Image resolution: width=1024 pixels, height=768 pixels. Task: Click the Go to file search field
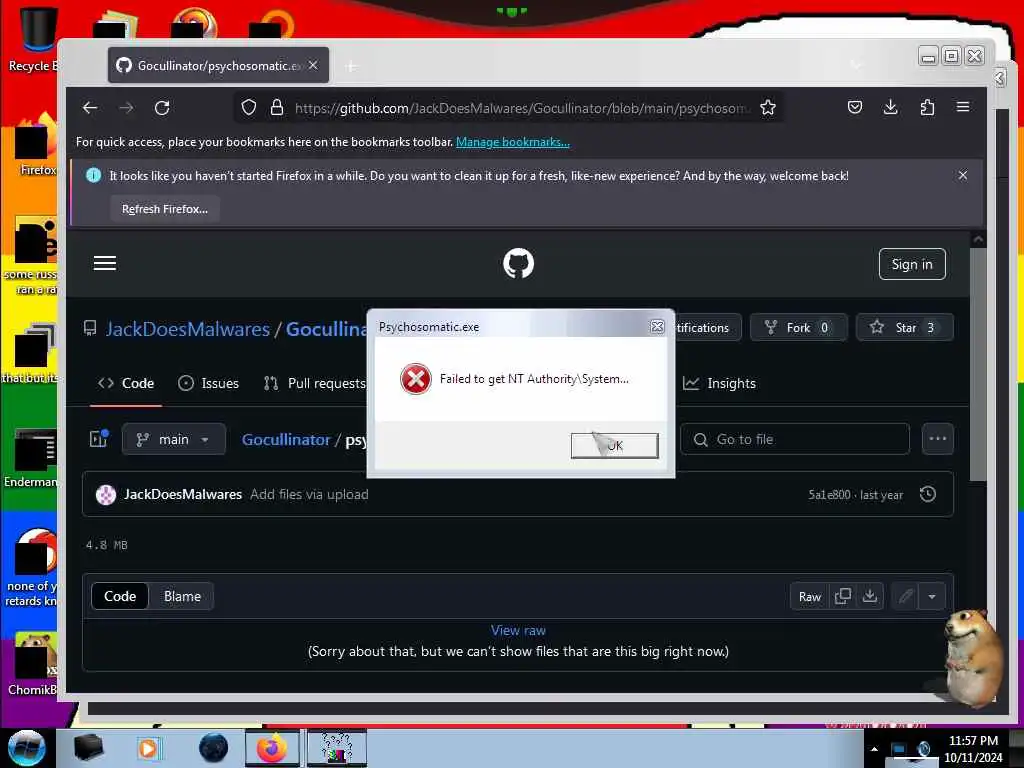795,439
